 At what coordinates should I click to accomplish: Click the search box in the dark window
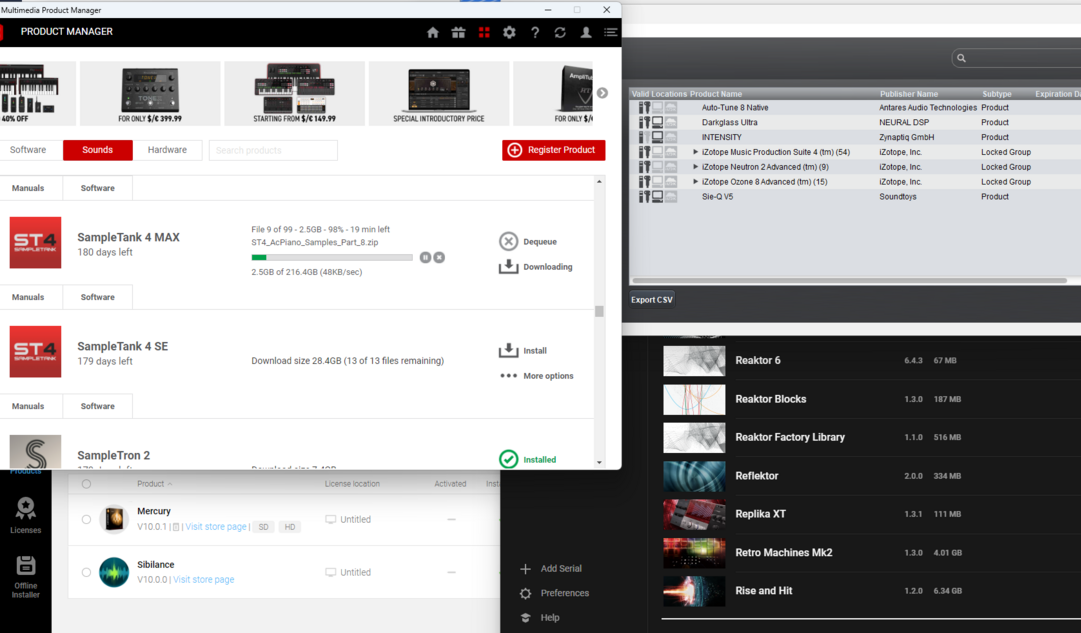[1017, 58]
